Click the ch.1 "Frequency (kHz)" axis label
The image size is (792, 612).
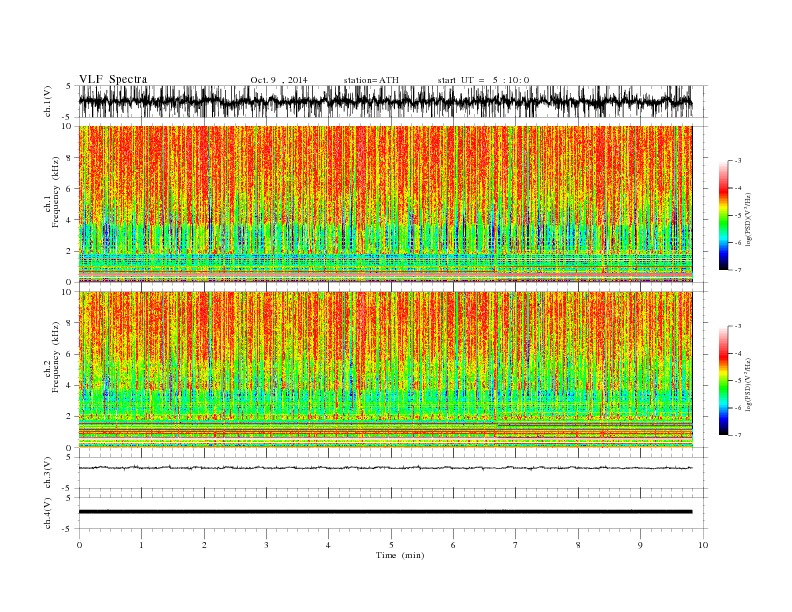point(56,192)
